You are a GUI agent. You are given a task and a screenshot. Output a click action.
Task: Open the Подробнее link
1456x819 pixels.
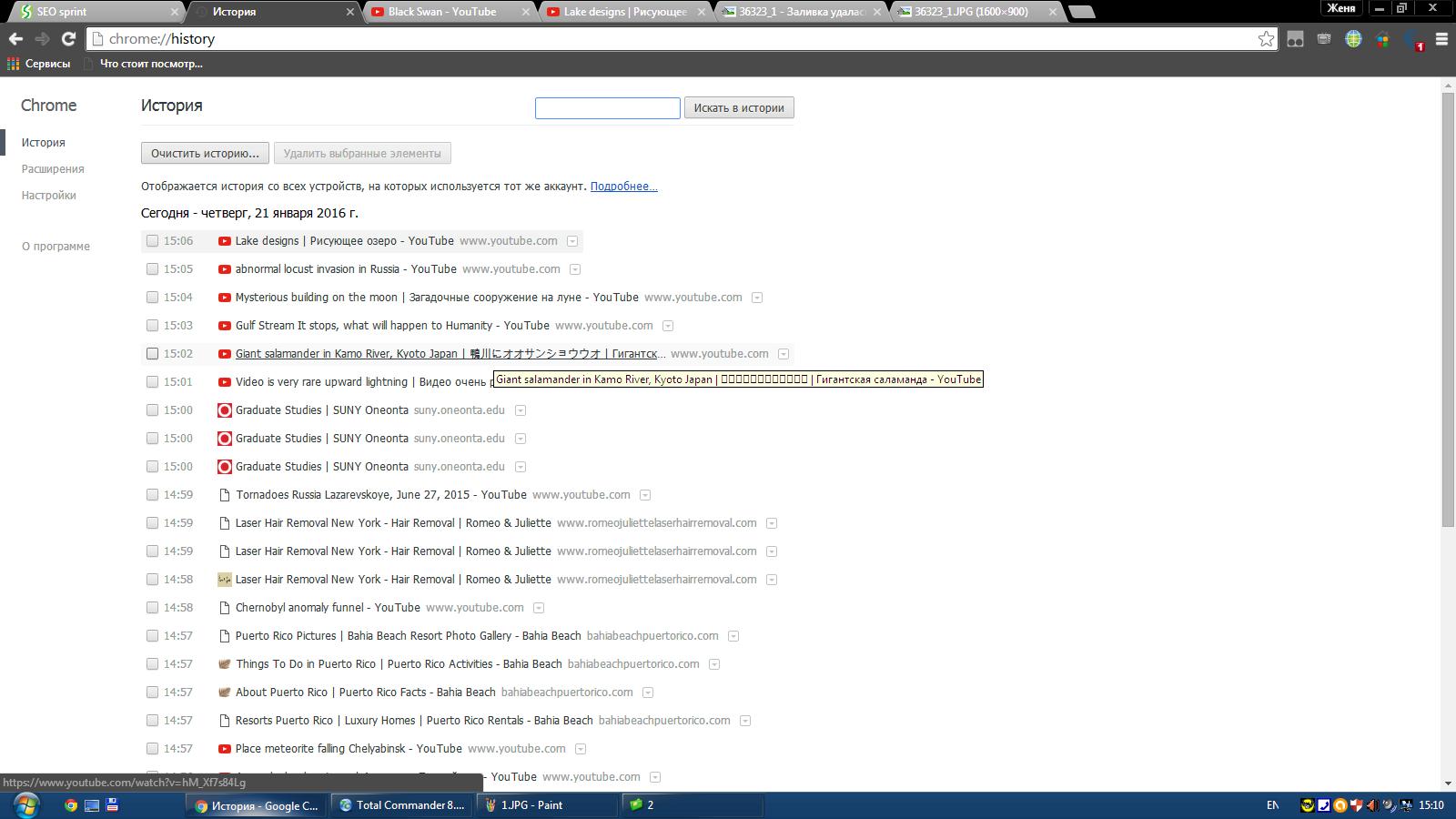[623, 187]
